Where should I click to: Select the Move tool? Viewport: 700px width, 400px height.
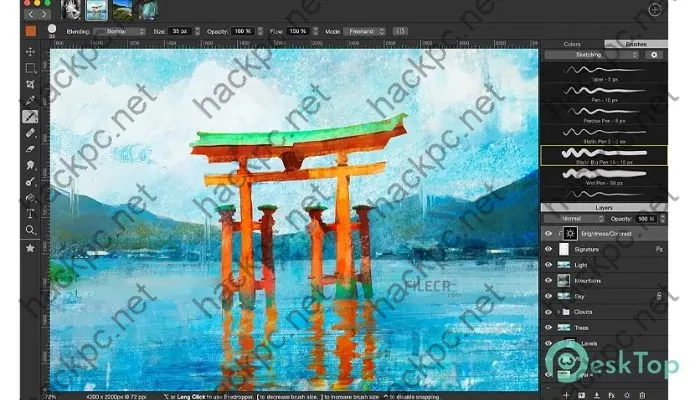coord(30,51)
